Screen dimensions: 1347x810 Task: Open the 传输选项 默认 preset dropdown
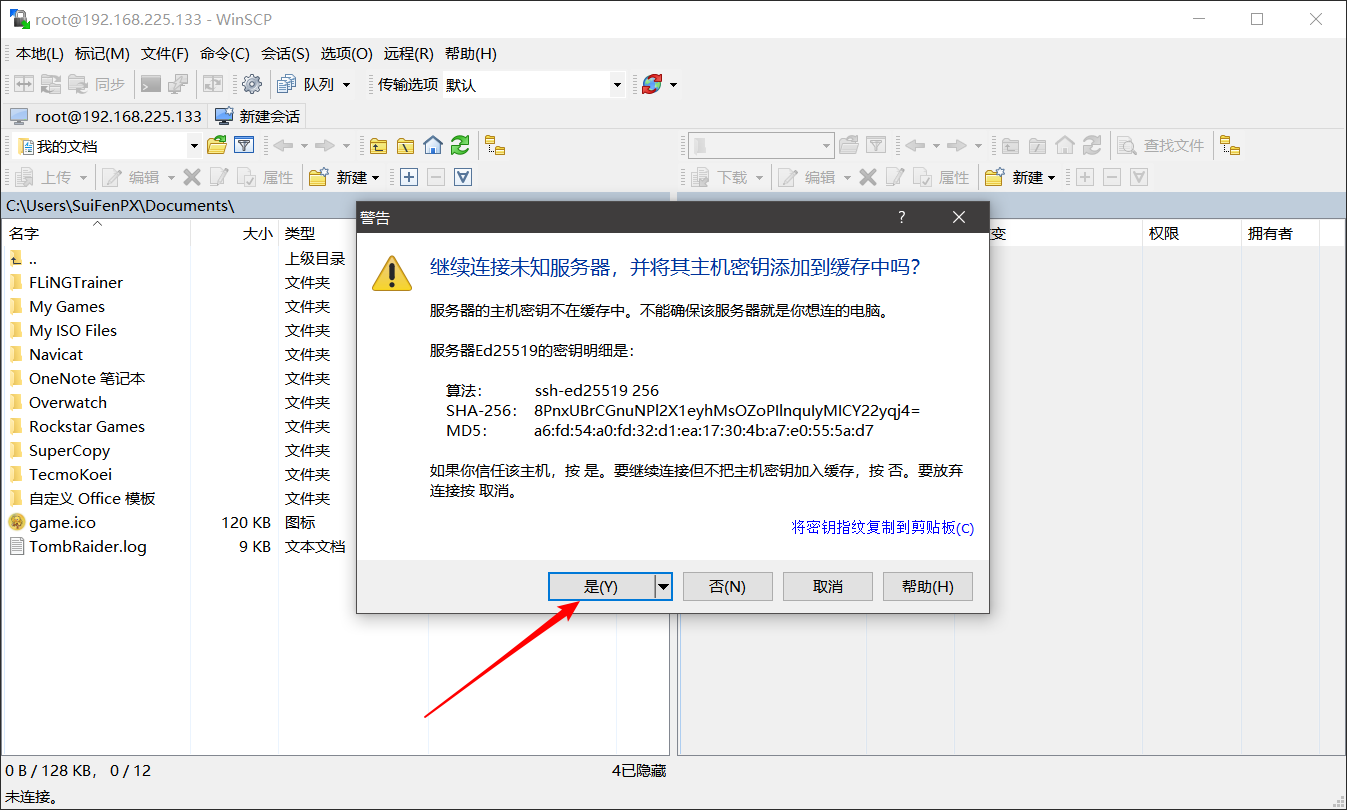point(617,85)
